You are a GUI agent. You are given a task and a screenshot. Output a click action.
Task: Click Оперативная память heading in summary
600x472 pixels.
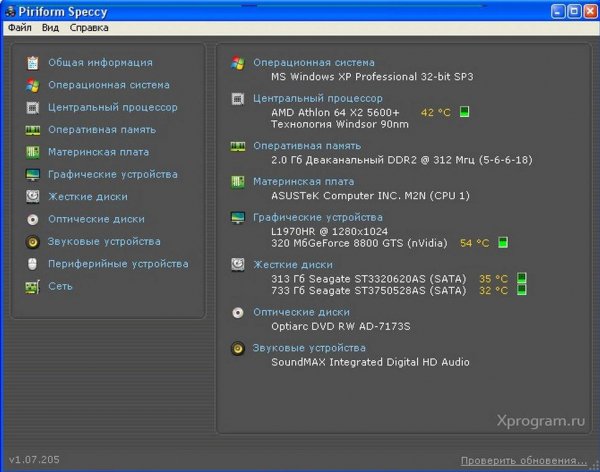click(x=307, y=146)
